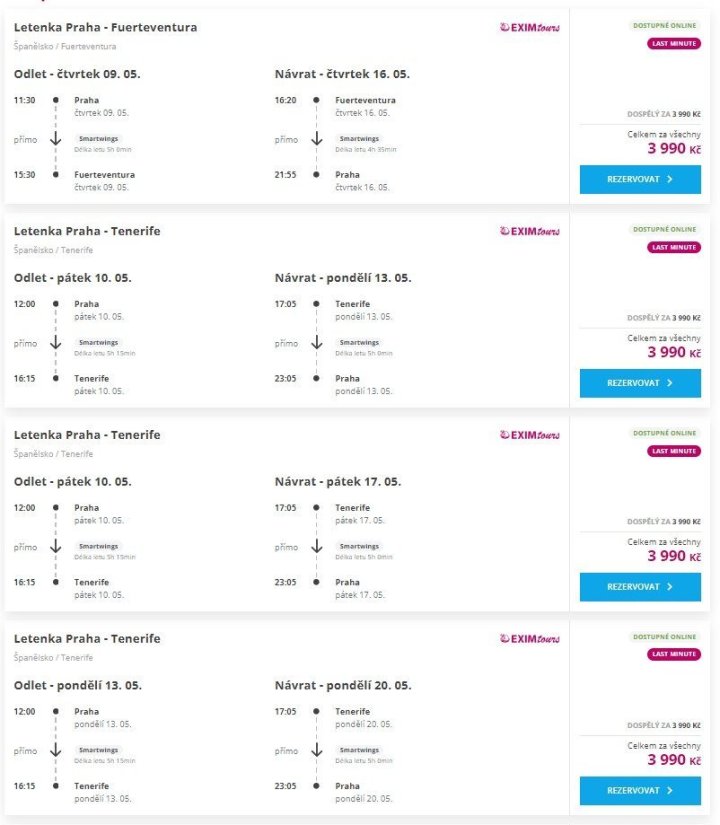Reserve Tenerife flight returning pátek 17. 05.
The width and height of the screenshot is (720, 825).
(x=640, y=587)
